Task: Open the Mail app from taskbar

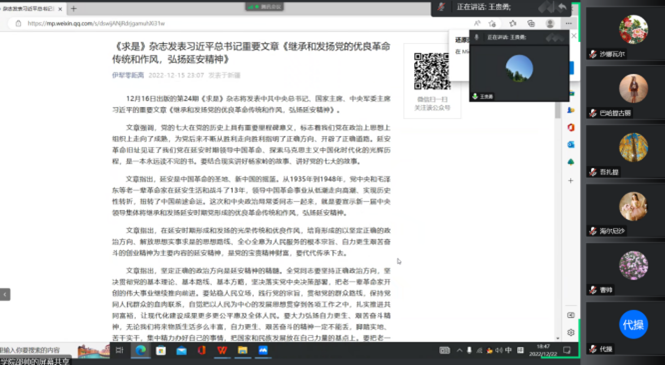Action: pos(182,350)
